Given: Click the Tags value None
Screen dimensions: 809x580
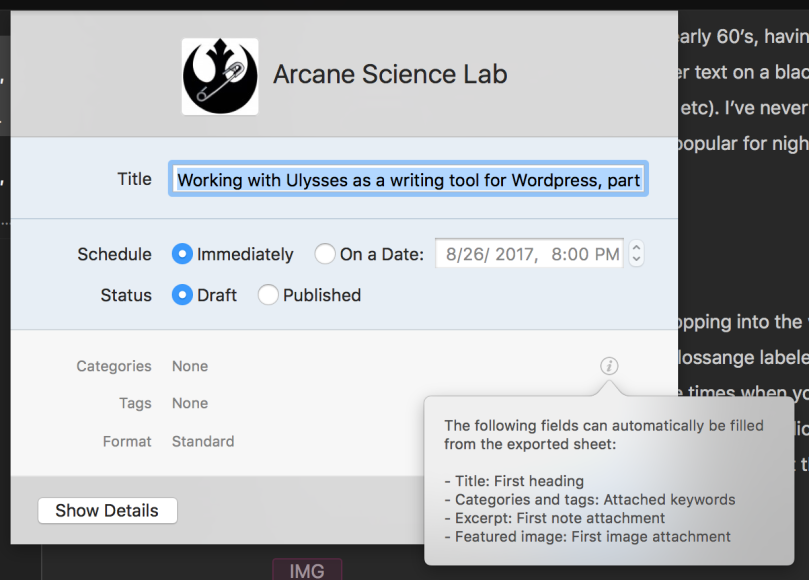Looking at the screenshot, I should pos(190,403).
